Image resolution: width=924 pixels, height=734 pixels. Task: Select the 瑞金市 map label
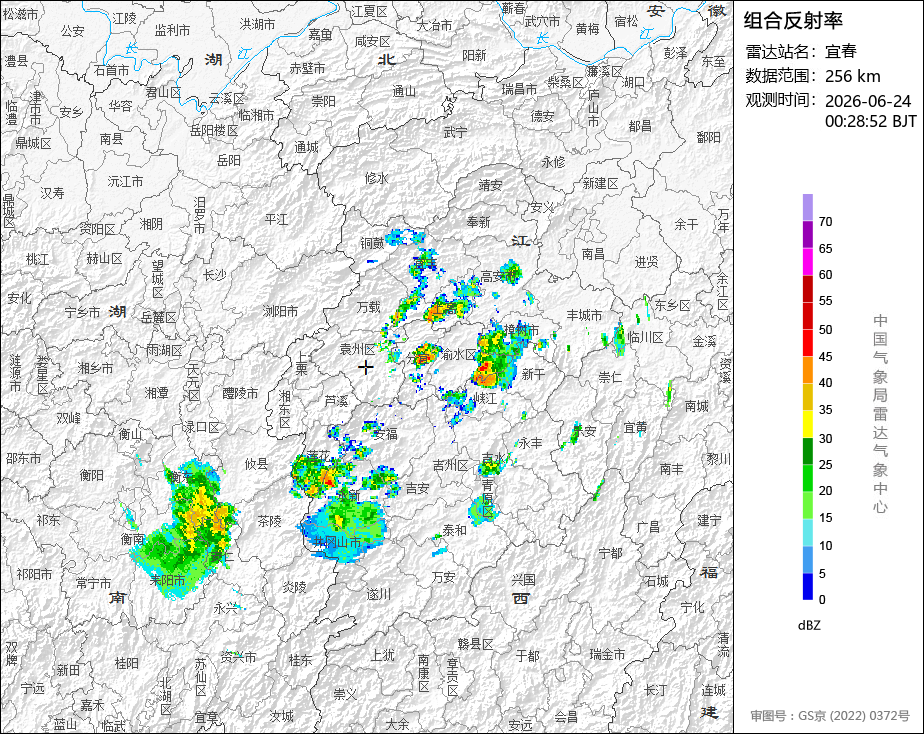(607, 654)
